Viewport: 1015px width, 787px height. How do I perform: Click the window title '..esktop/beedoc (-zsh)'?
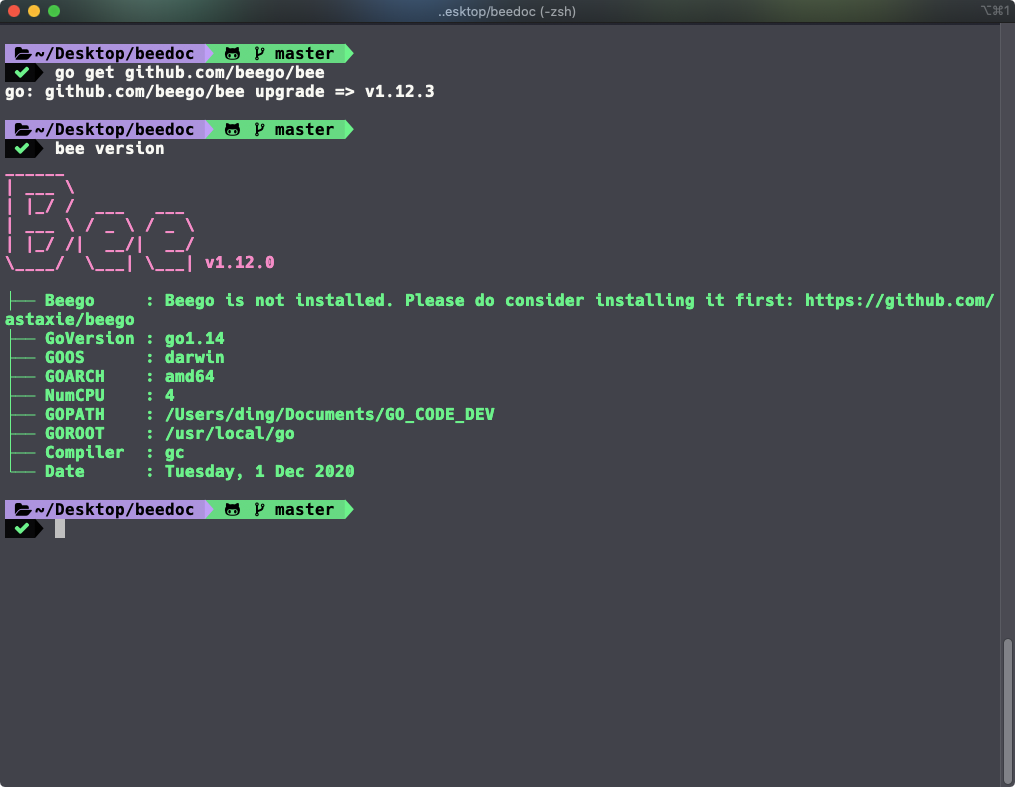coord(507,11)
